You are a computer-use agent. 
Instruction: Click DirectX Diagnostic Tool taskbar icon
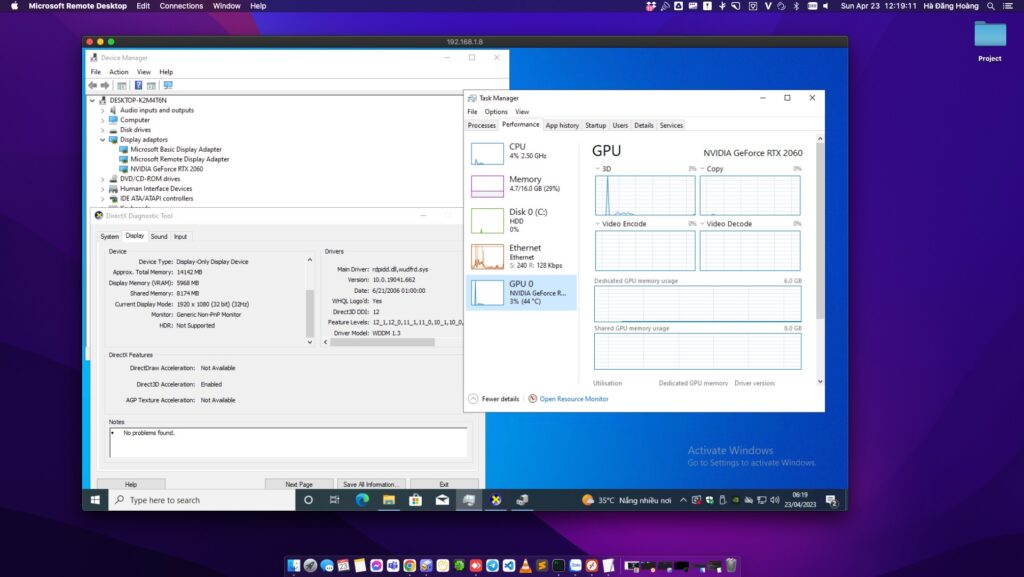click(x=496, y=500)
